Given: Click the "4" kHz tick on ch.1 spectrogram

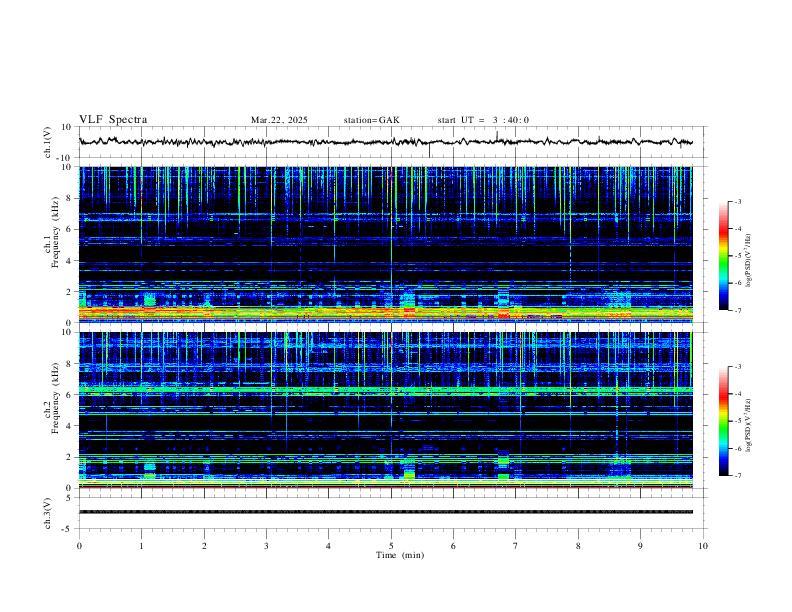Looking at the screenshot, I should (70, 261).
